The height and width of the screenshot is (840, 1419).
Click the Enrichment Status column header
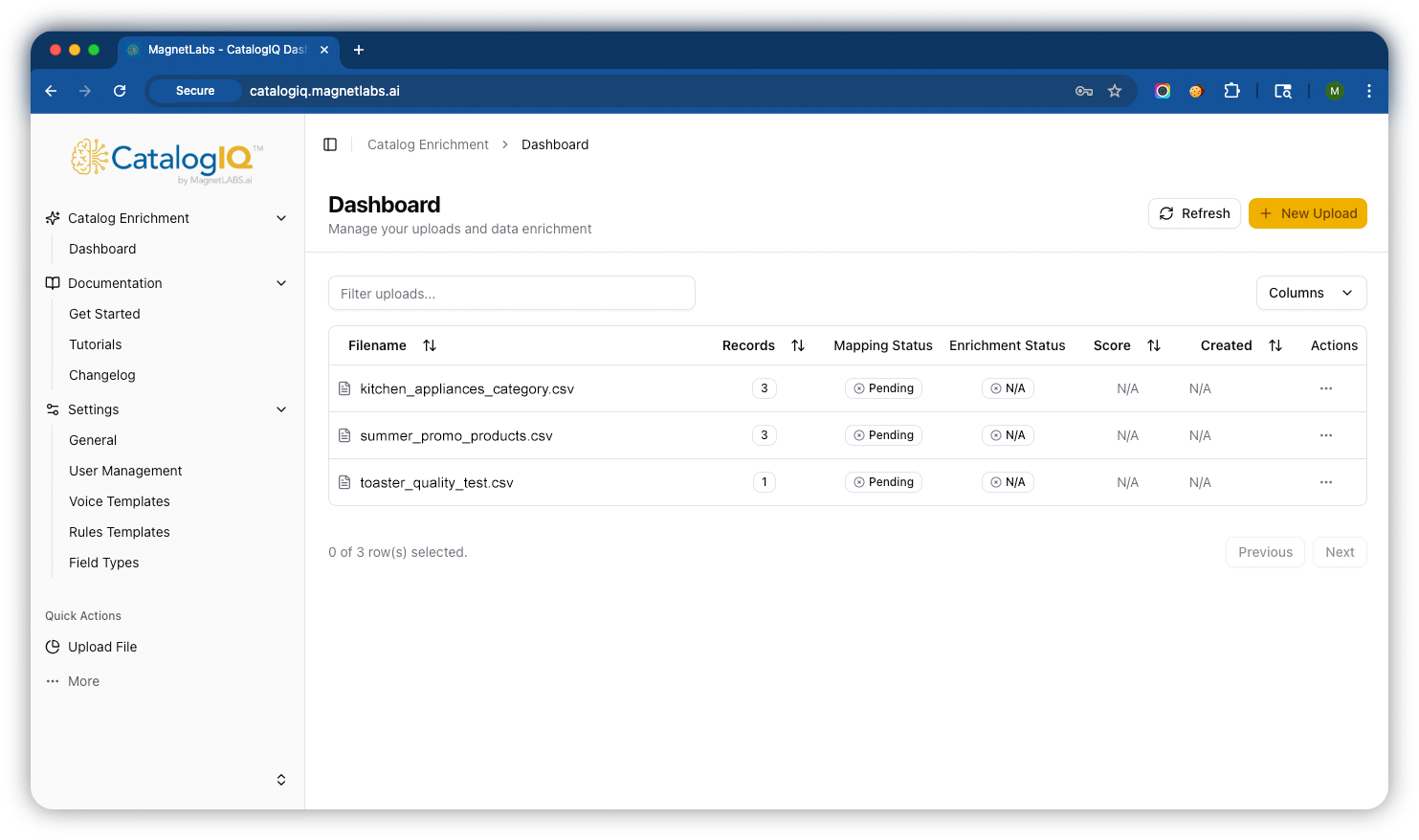[1007, 345]
